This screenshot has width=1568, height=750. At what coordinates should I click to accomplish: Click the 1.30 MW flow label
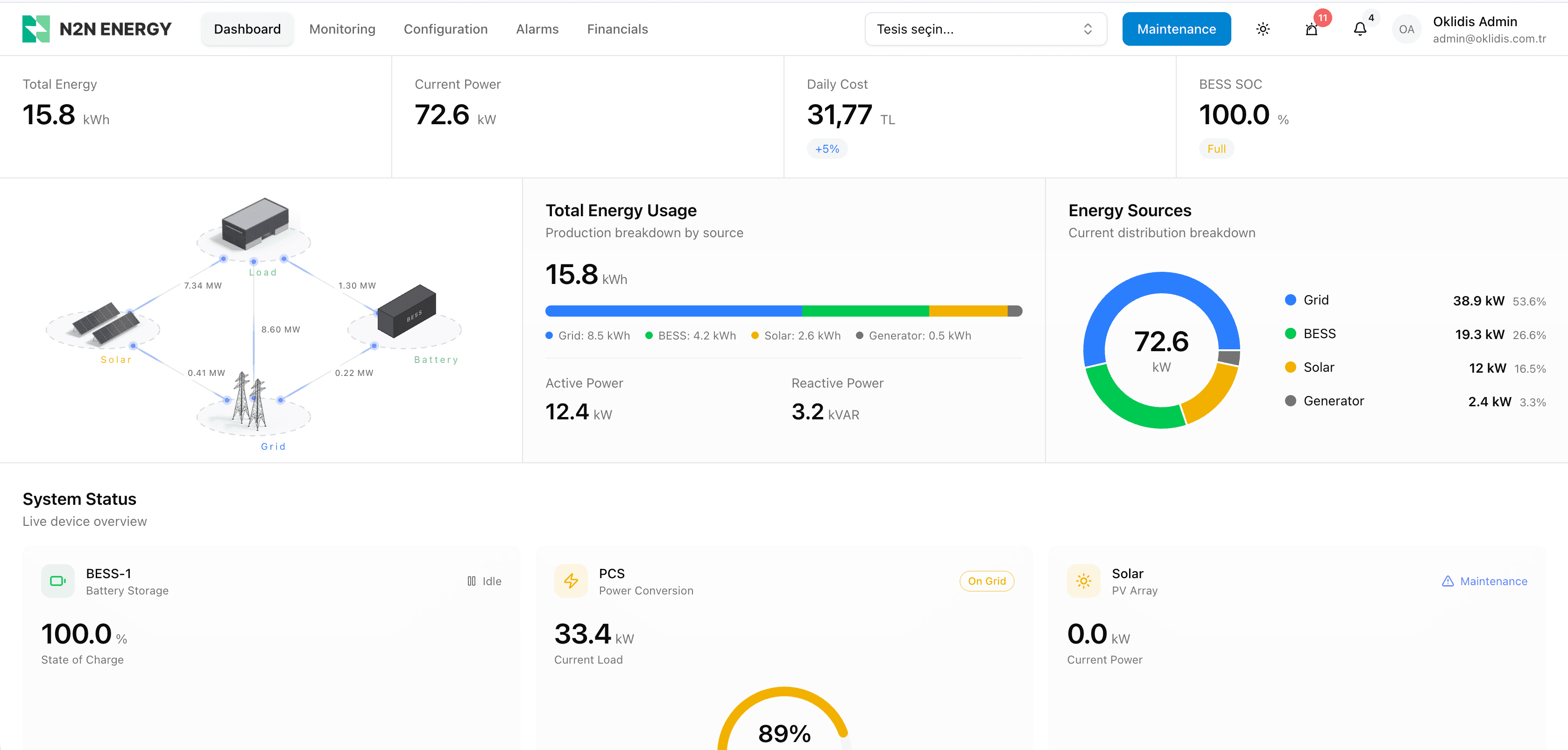tap(357, 285)
